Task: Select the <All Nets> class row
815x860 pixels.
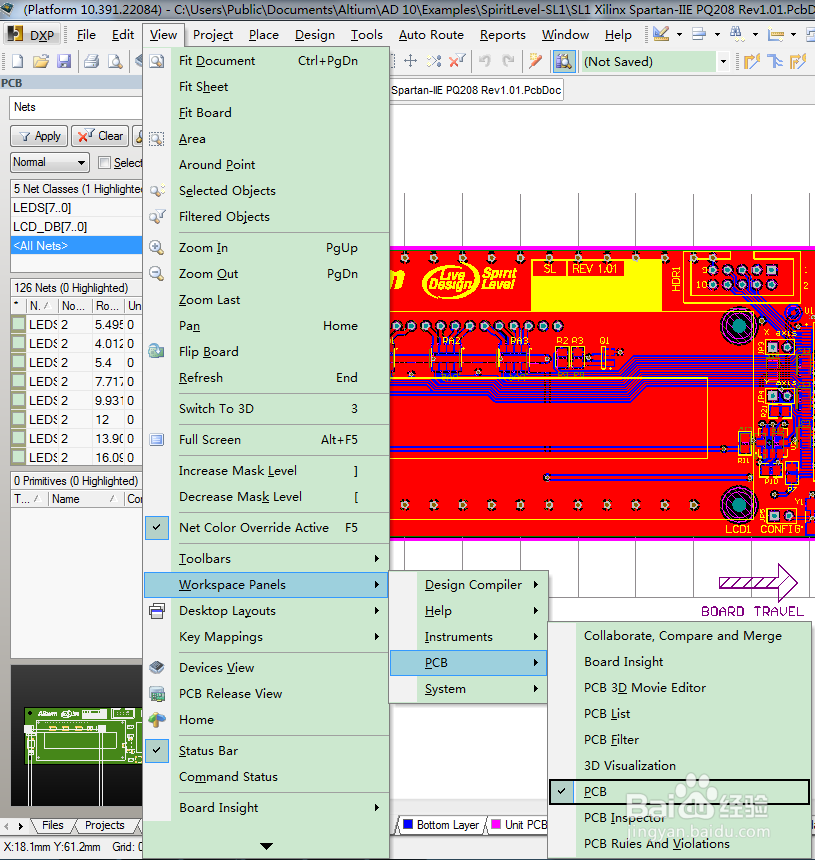Action: click(76, 246)
